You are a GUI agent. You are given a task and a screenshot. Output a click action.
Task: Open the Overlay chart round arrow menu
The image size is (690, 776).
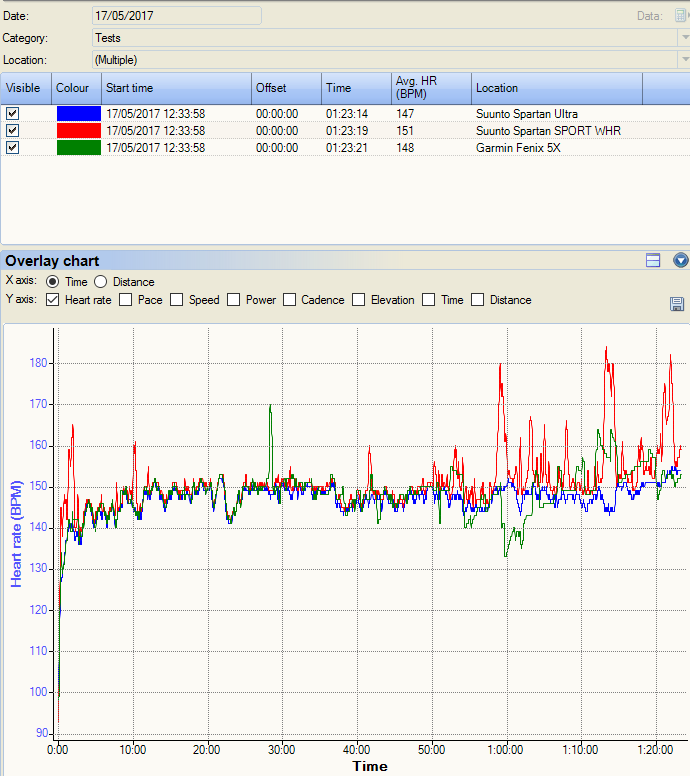[x=681, y=260]
